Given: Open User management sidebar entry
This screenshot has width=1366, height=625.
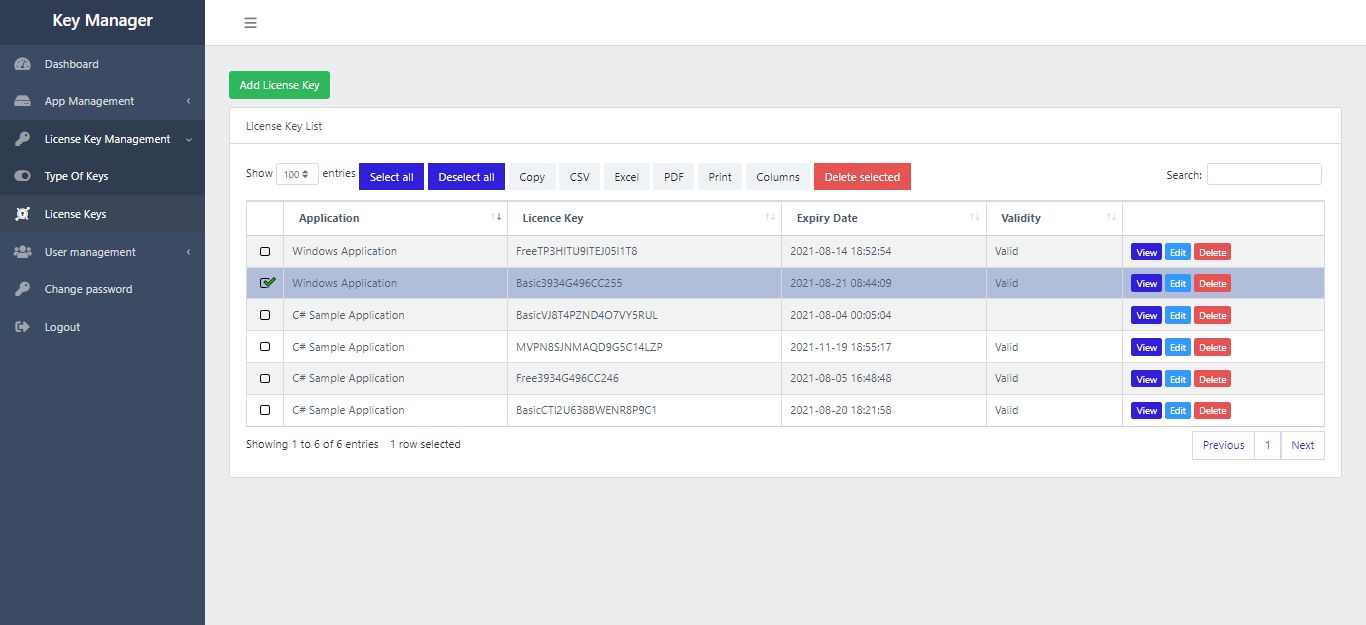Looking at the screenshot, I should 91,251.
